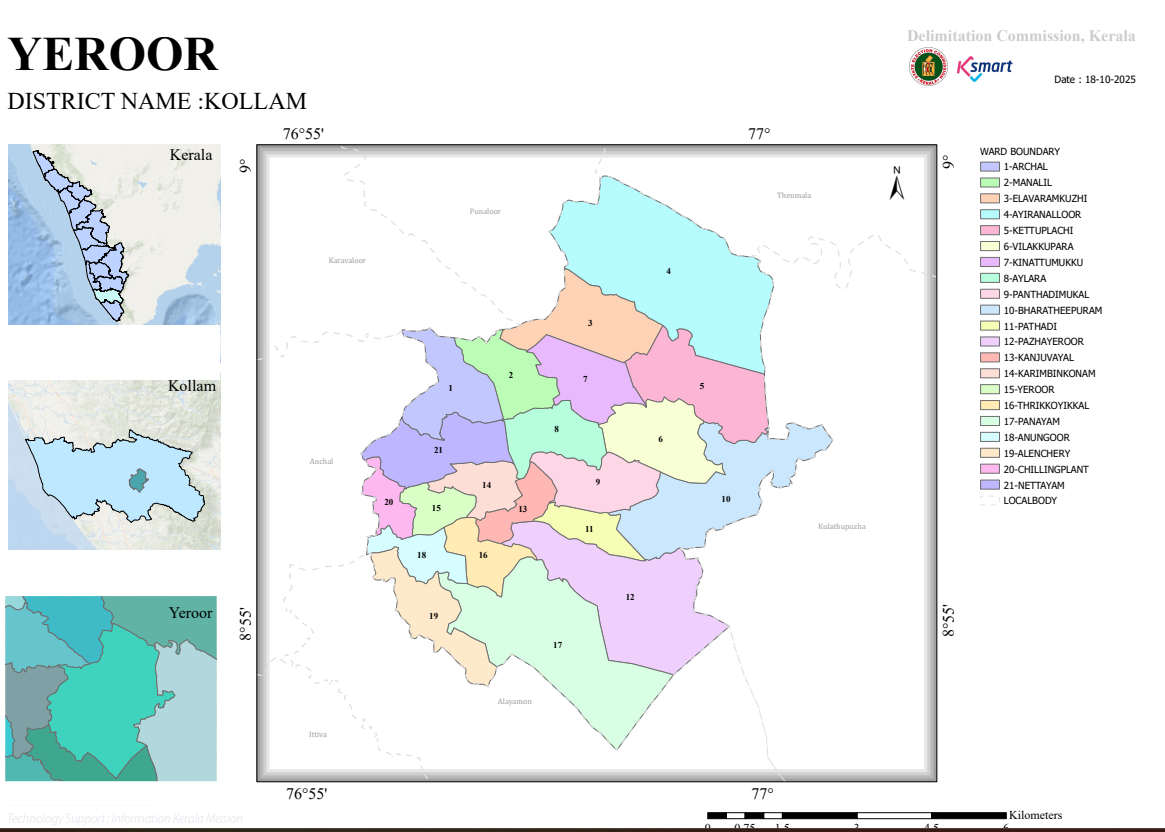The image size is (1165, 832).
Task: Click ward 17 Panayam area on map
Action: tap(557, 645)
